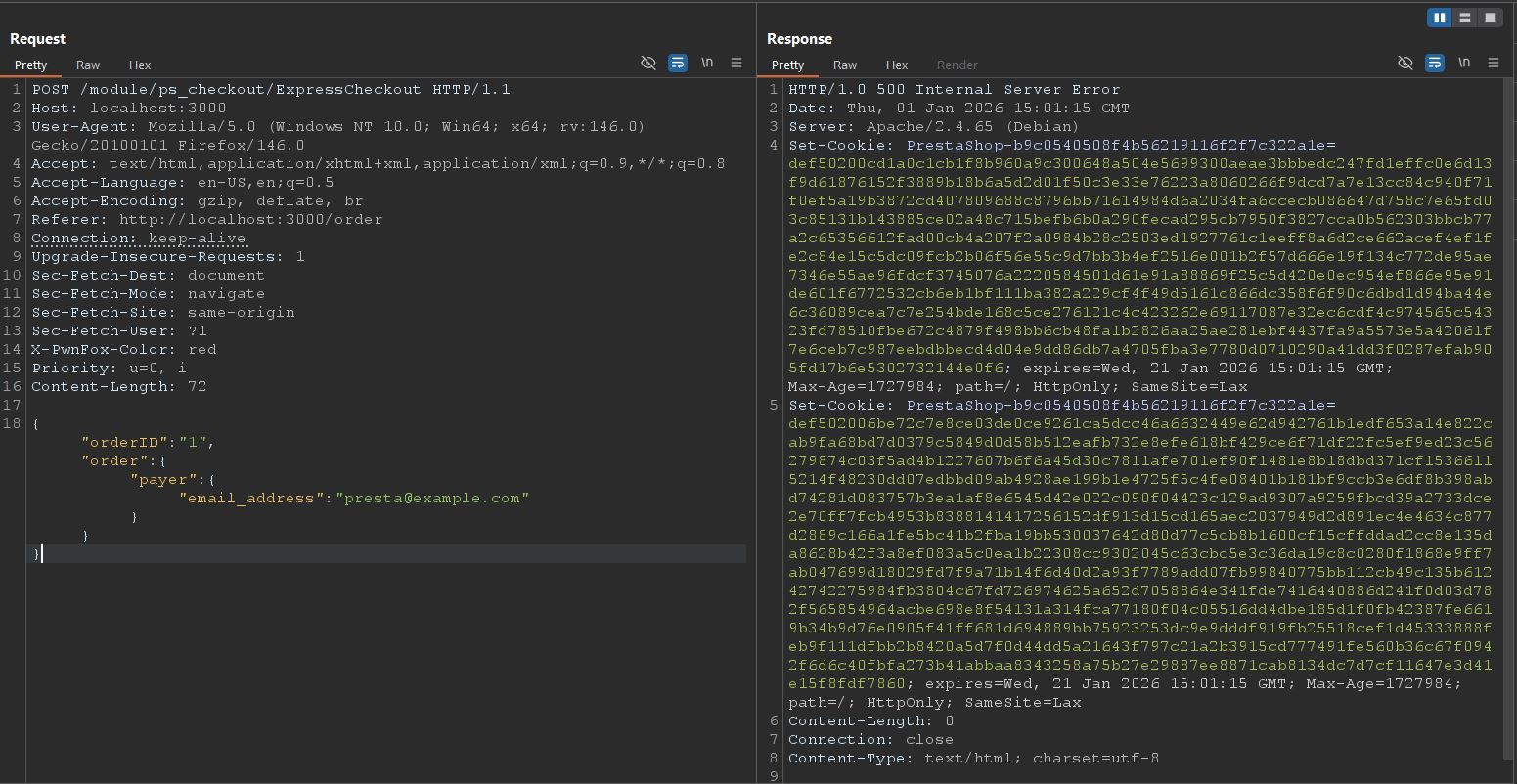Image resolution: width=1517 pixels, height=784 pixels.
Task: Switch to combined tabbed layout view
Action: tap(1490, 18)
